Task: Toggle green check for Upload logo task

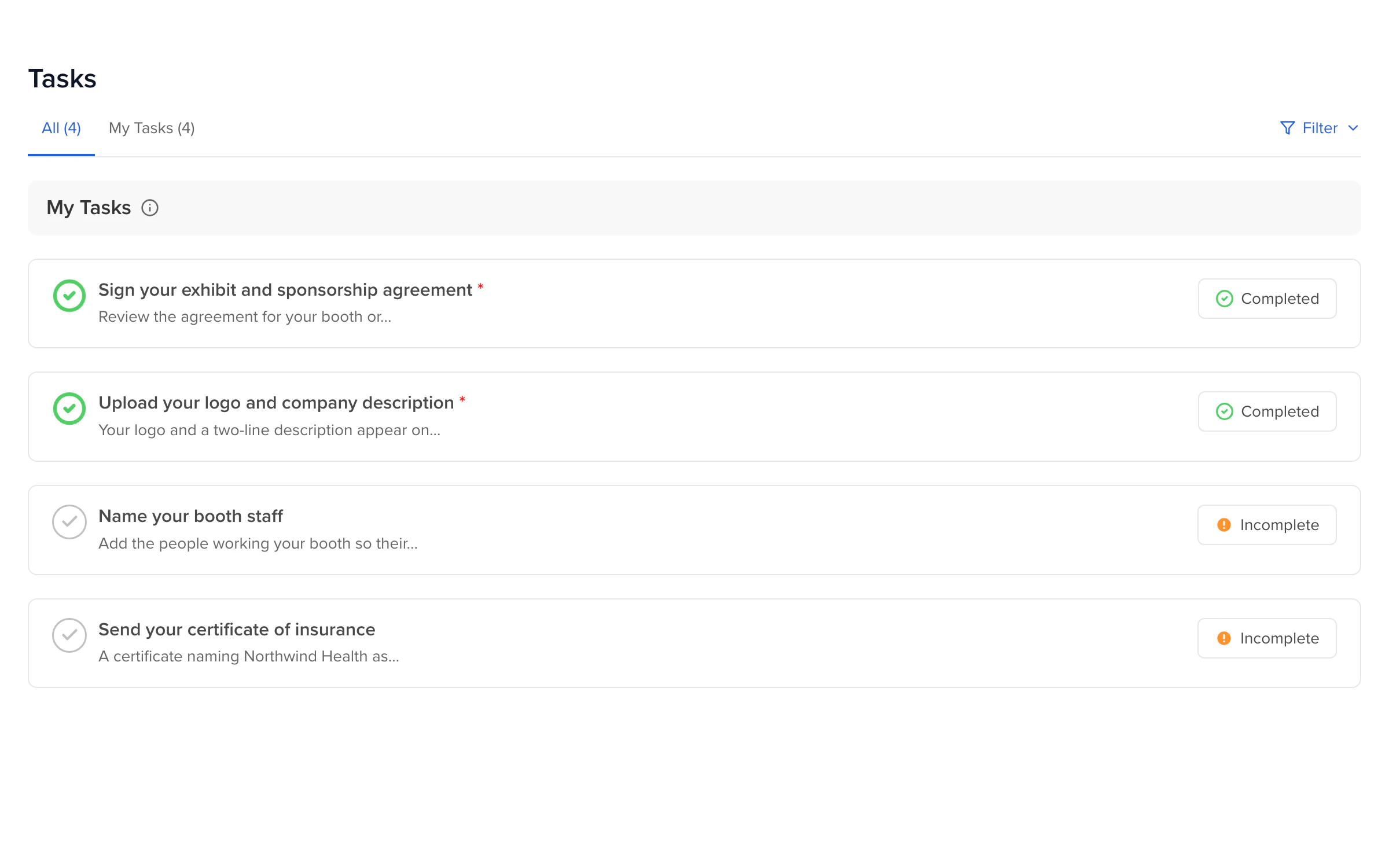Action: tap(69, 409)
